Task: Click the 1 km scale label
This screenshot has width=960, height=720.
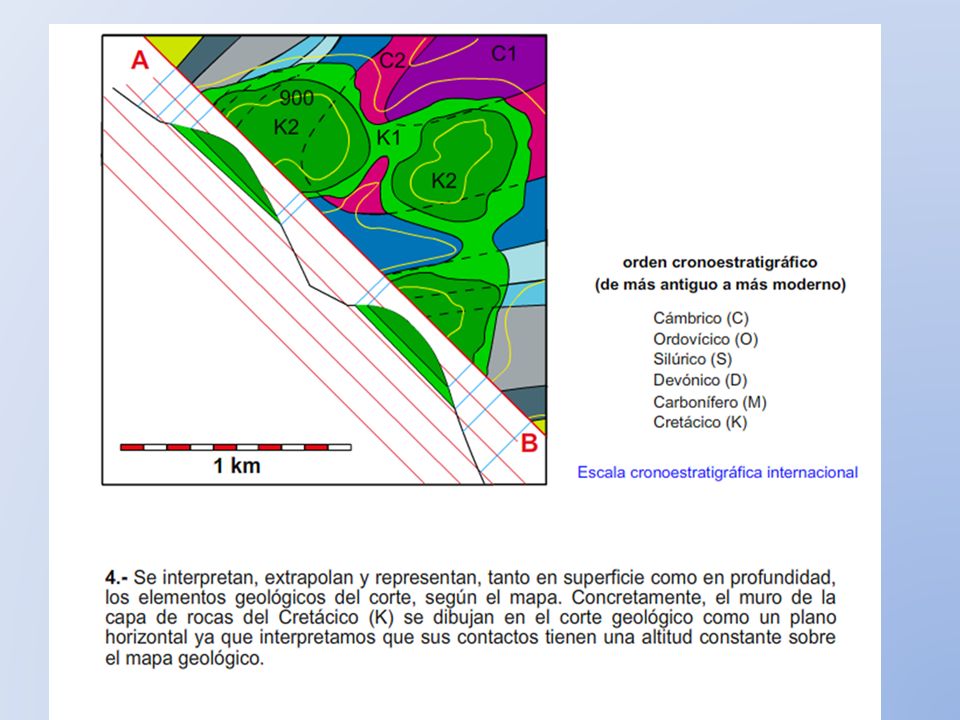Action: 237,466
